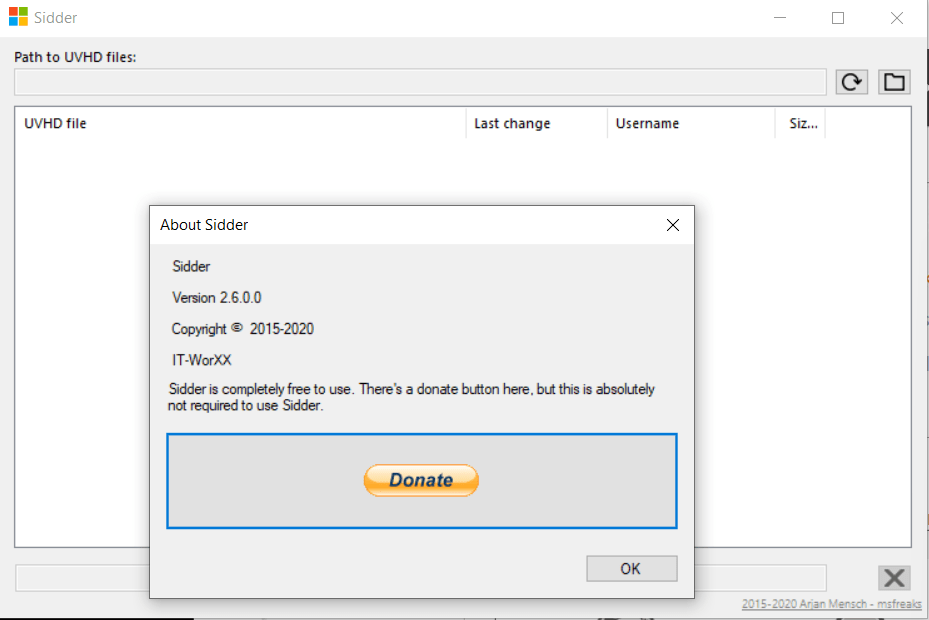Confirm the dialog with OK

tap(632, 568)
